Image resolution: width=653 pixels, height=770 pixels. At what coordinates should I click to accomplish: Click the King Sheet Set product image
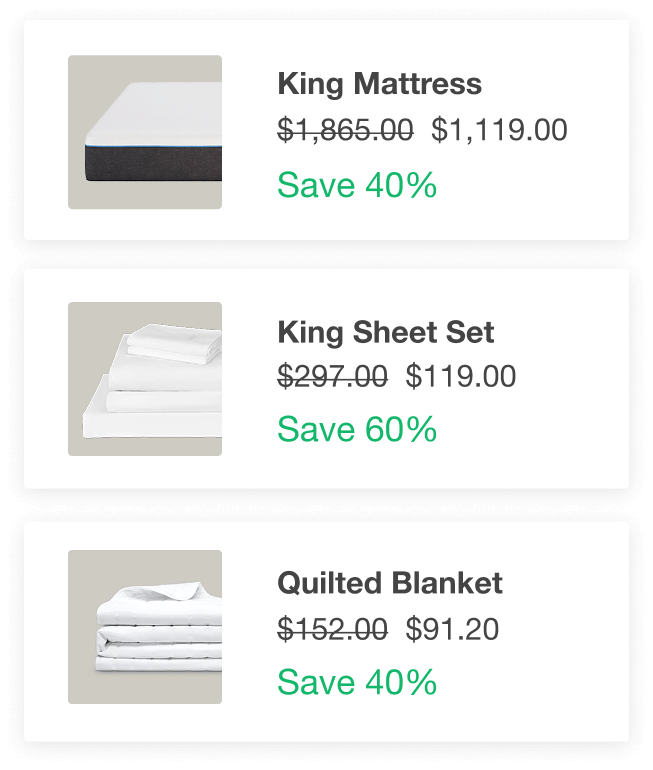click(145, 379)
